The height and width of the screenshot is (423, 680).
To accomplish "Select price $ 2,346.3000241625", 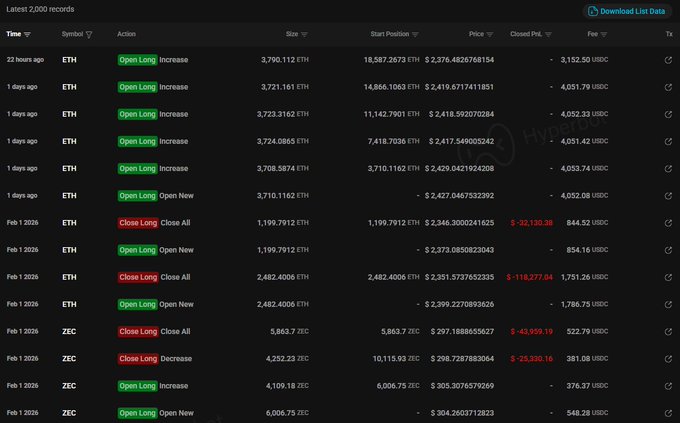I will [459, 223].
